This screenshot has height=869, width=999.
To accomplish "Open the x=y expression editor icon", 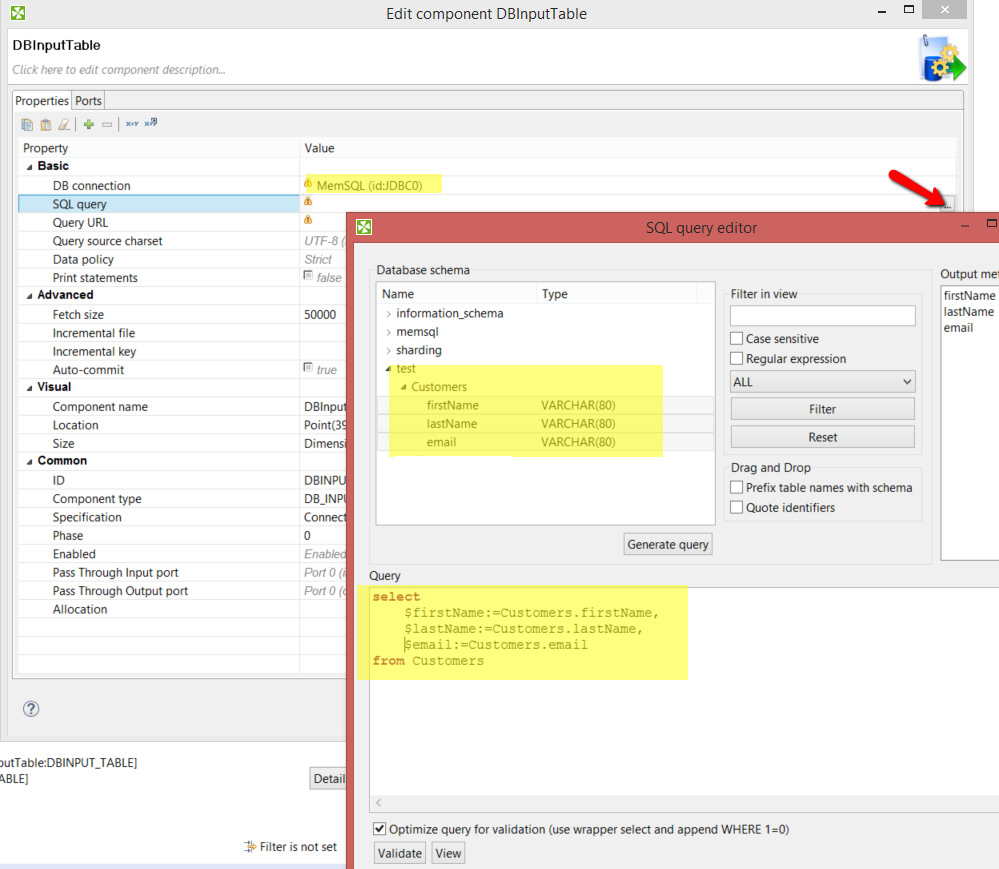I will 131,123.
